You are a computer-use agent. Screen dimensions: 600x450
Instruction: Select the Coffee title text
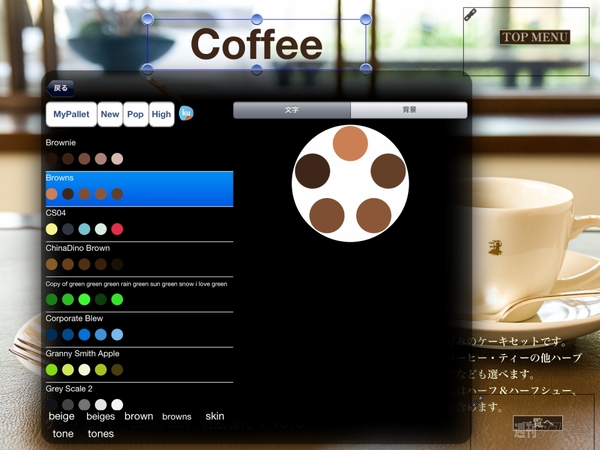pyautogui.click(x=256, y=44)
